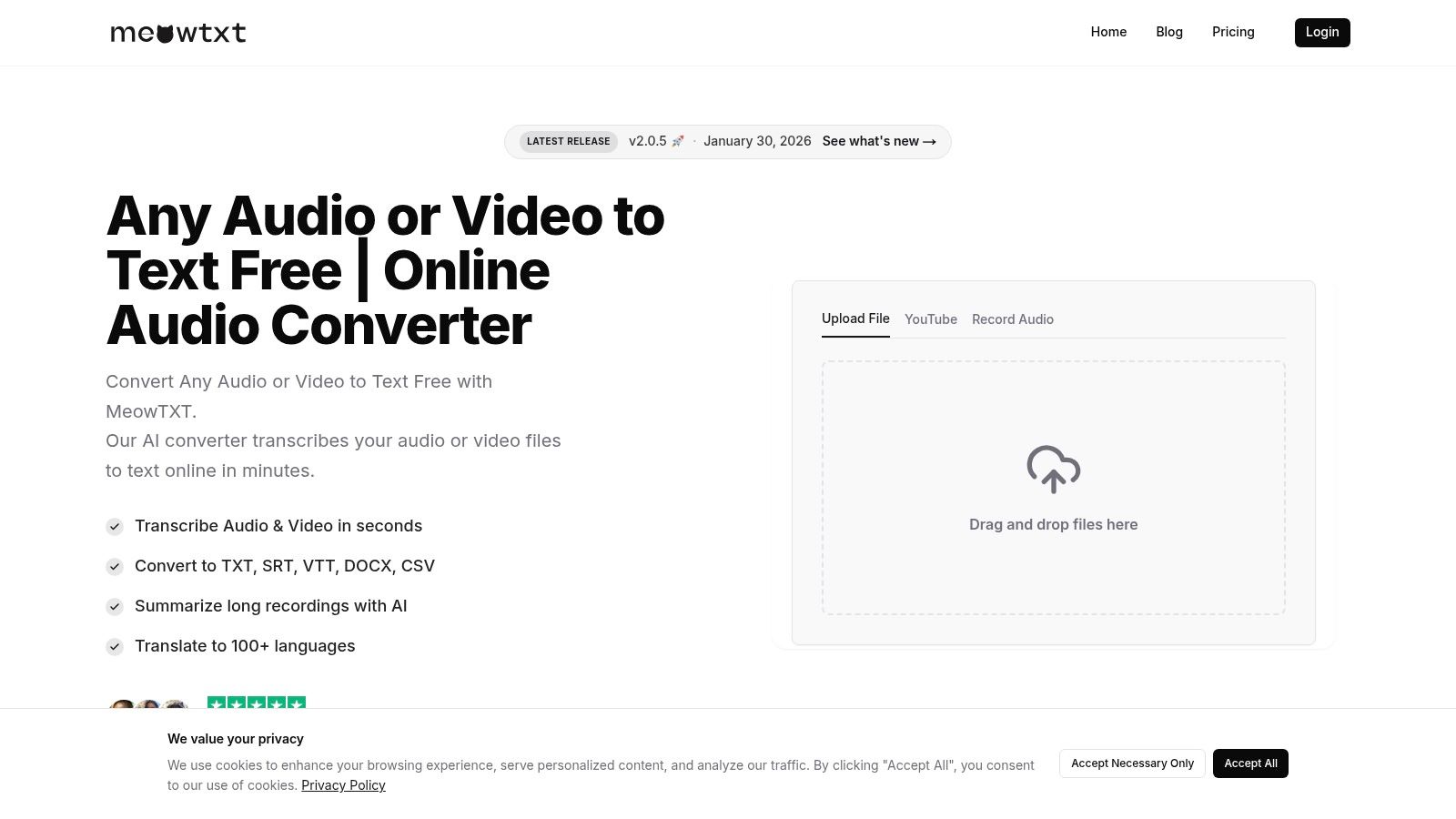Click "Accept All" in the cookie banner
Image resolution: width=1456 pixels, height=819 pixels.
coord(1250,763)
